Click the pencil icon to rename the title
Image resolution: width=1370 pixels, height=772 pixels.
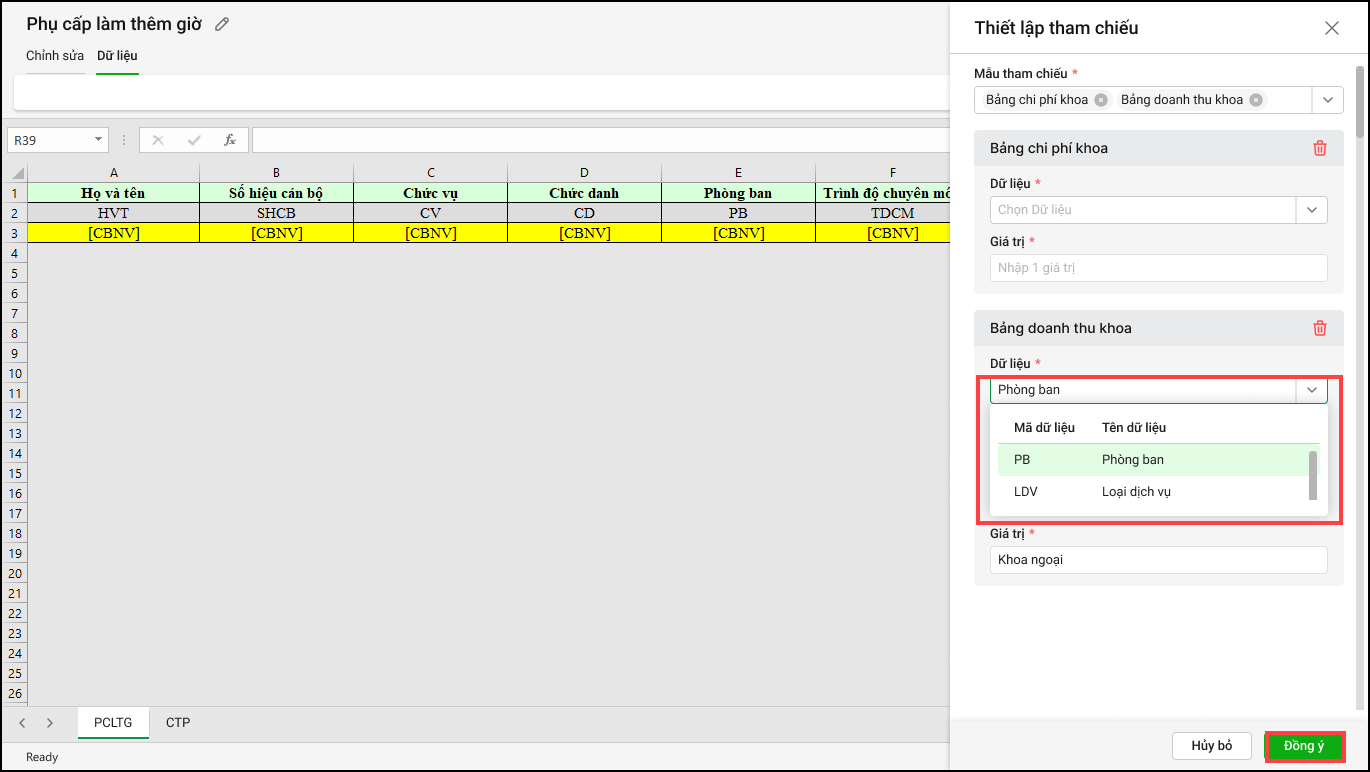(x=222, y=24)
